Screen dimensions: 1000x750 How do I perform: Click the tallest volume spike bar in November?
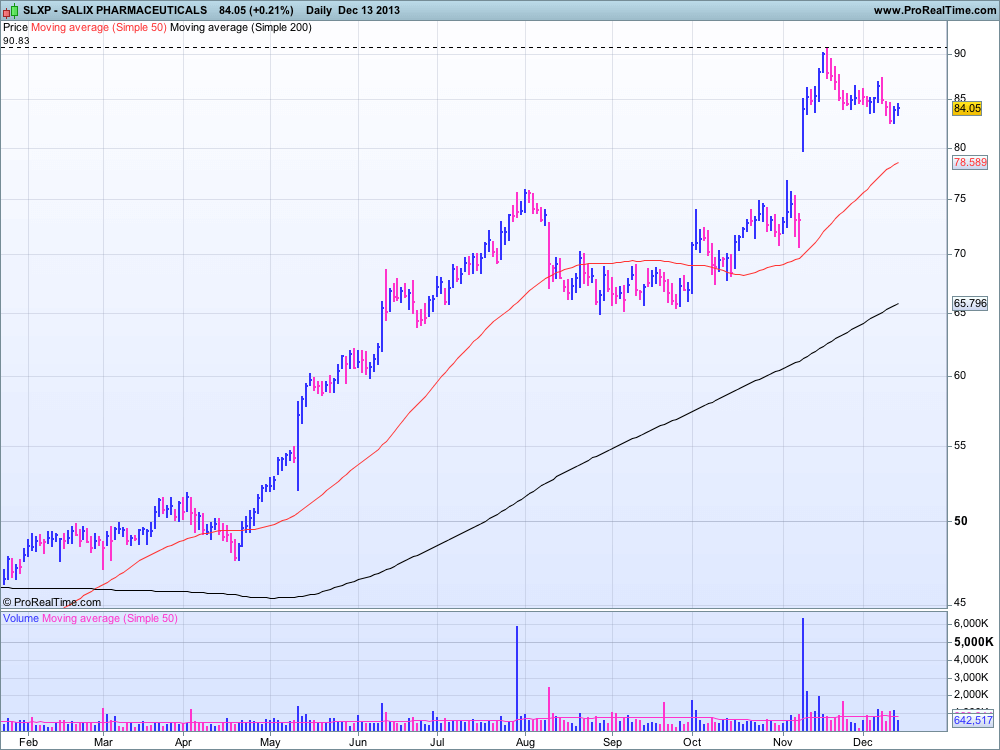click(803, 675)
